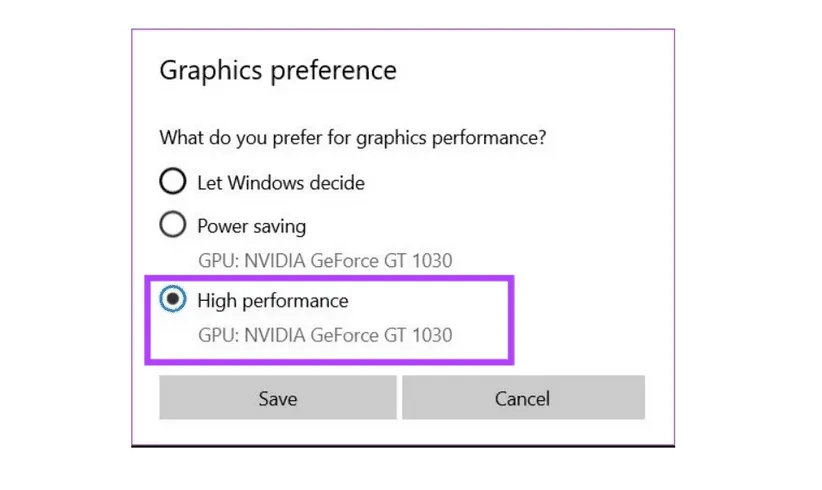Screen dimensions: 822x490
Task: Keep High performance GPU option selected
Action: point(173,299)
